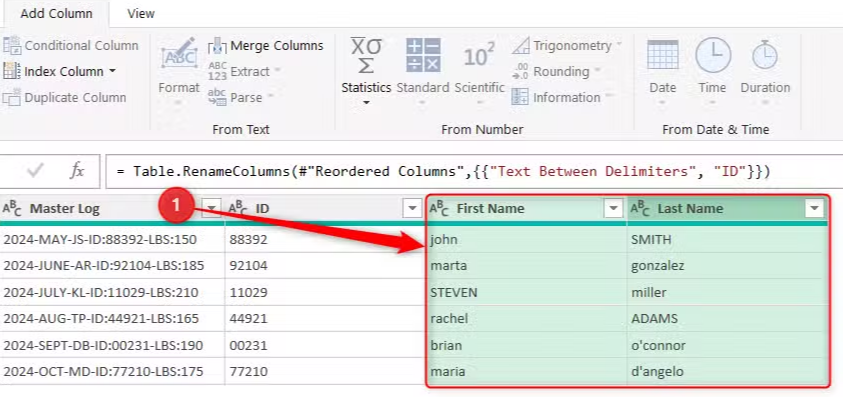Image resolution: width=843 pixels, height=397 pixels.
Task: Click the Duration stopwatch icon
Action: pos(765,55)
